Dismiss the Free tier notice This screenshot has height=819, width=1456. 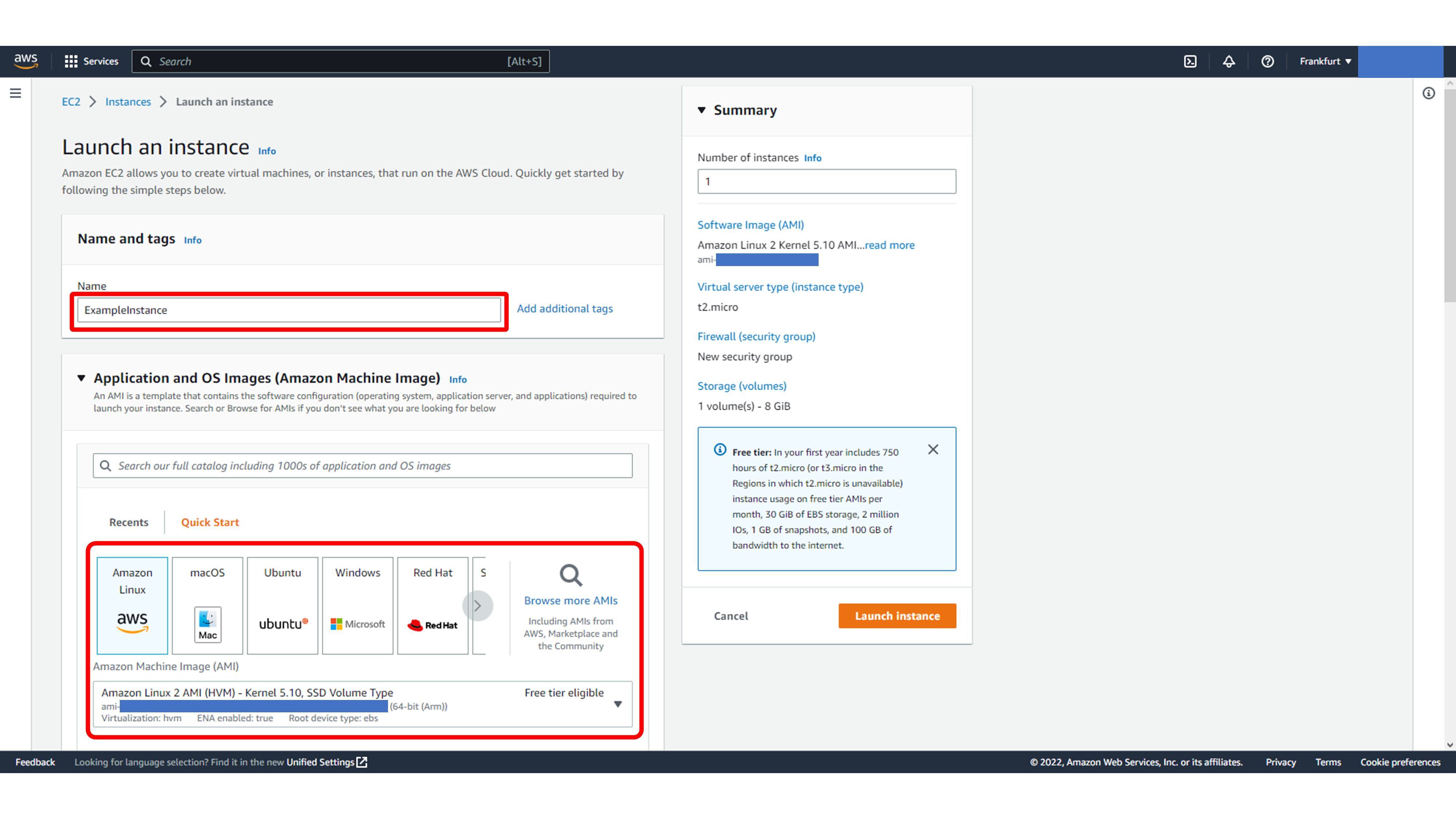(933, 449)
